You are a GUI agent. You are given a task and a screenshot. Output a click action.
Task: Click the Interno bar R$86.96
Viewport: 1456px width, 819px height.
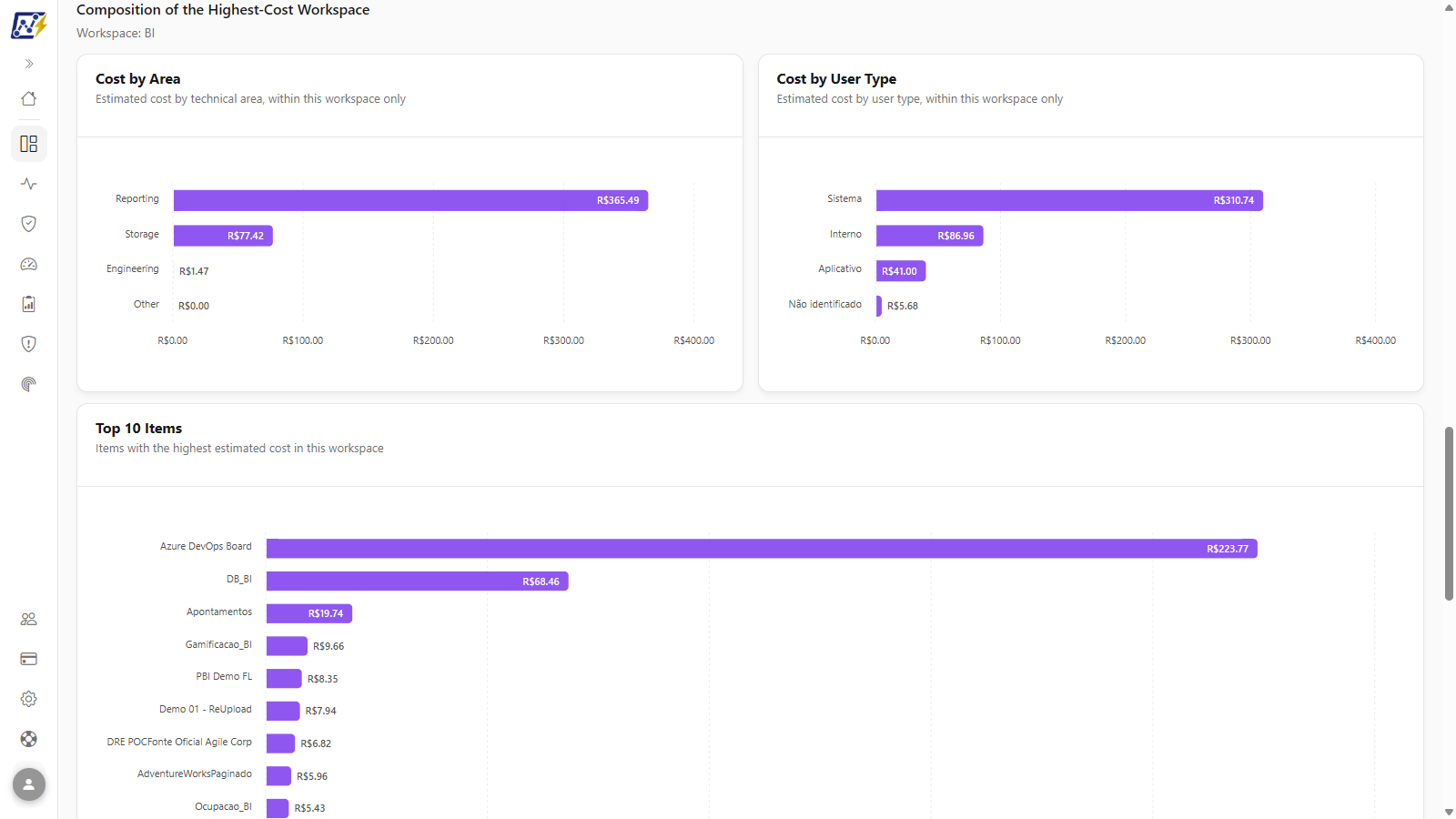[929, 236]
